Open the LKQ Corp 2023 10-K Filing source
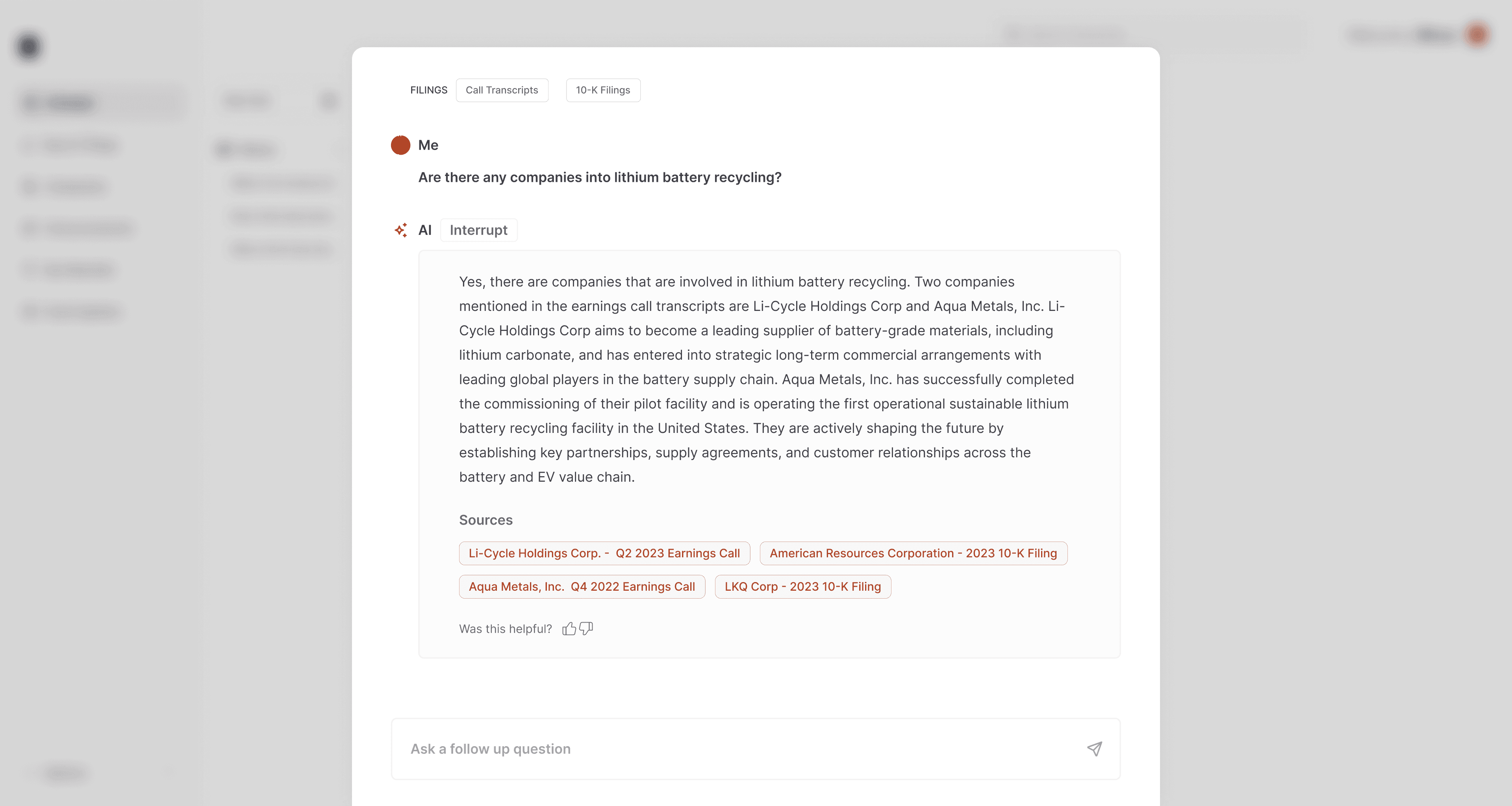 pos(802,587)
